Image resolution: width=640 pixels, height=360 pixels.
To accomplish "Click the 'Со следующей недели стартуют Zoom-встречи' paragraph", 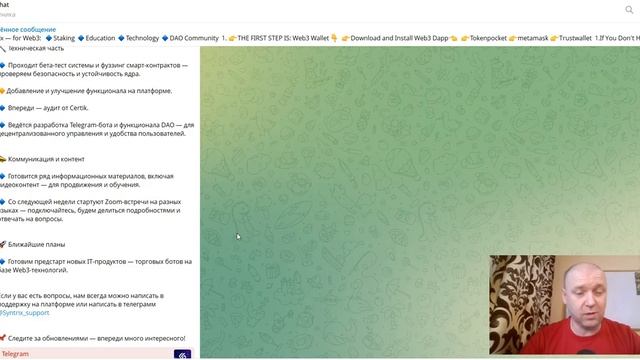I will 91,210.
